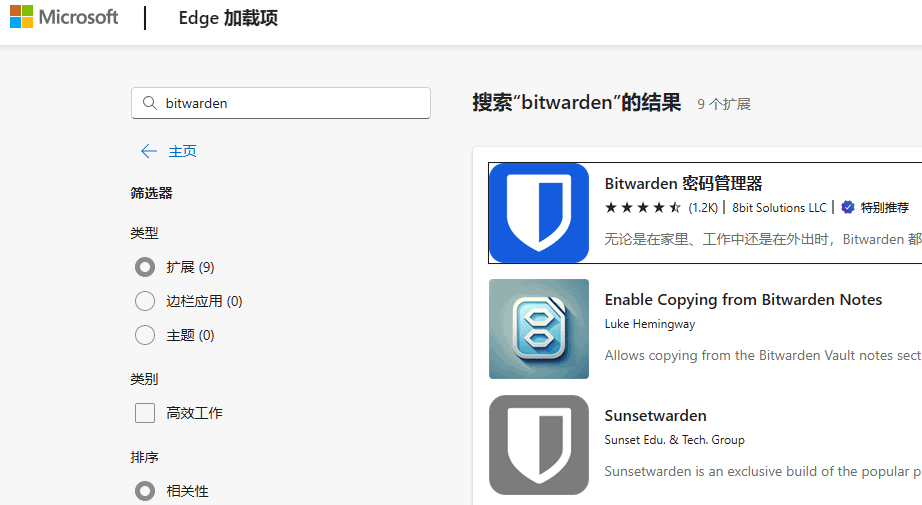922x505 pixels.
Task: Focus the bitwarden search field
Action: click(281, 103)
